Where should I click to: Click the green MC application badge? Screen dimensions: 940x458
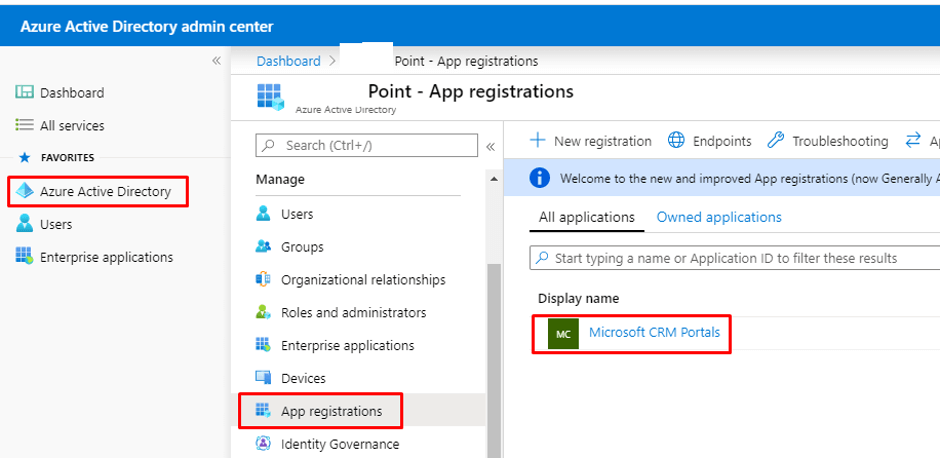[x=563, y=334]
